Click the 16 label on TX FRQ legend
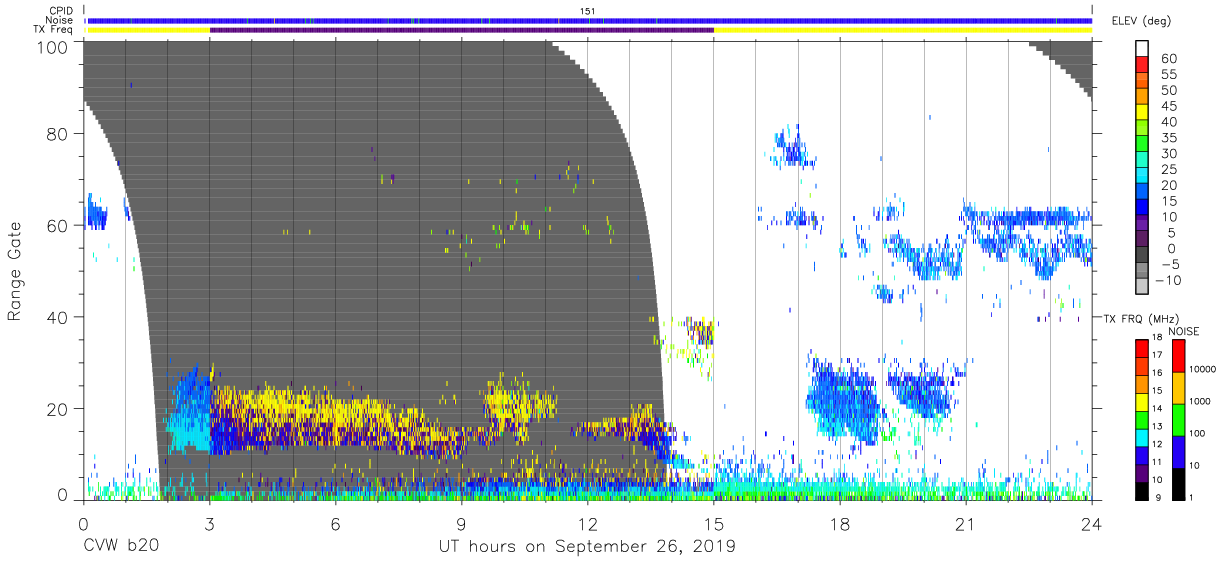Viewport: 1228px width, 567px height. click(x=1158, y=372)
